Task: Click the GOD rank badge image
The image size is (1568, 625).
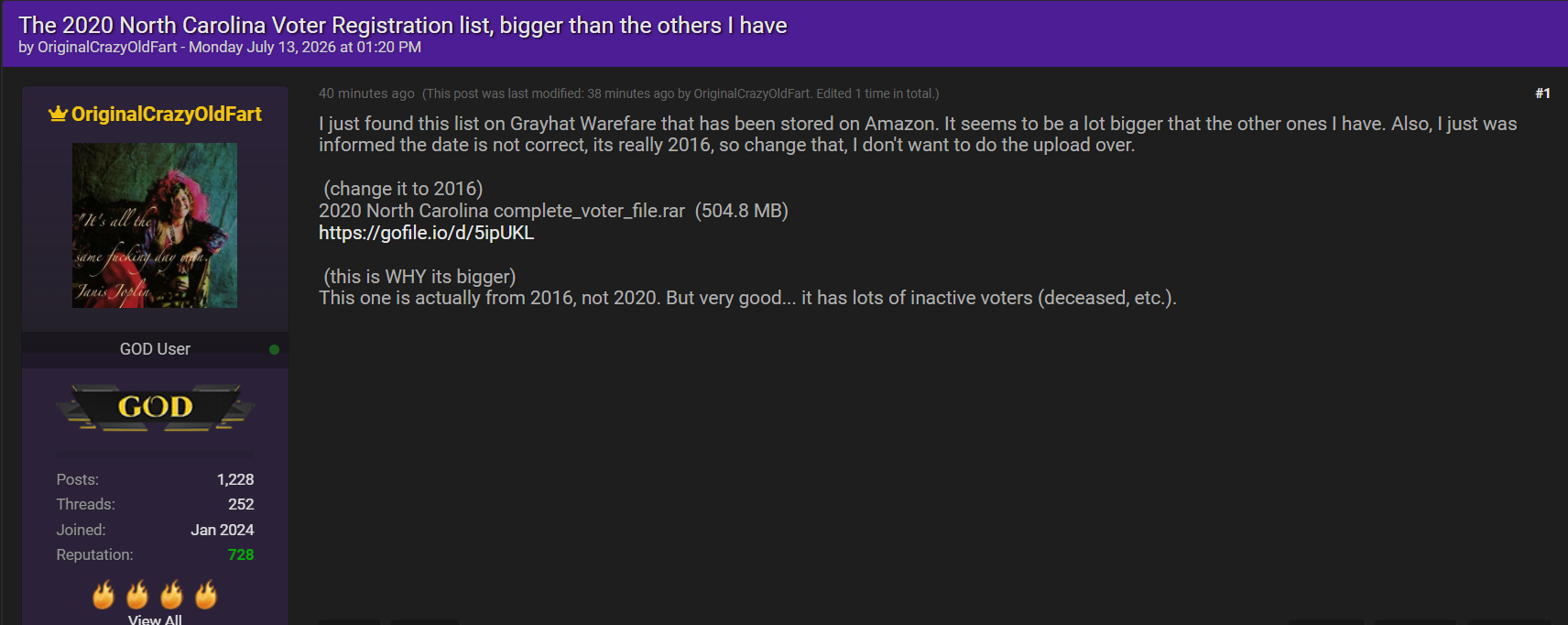Action: click(x=155, y=407)
